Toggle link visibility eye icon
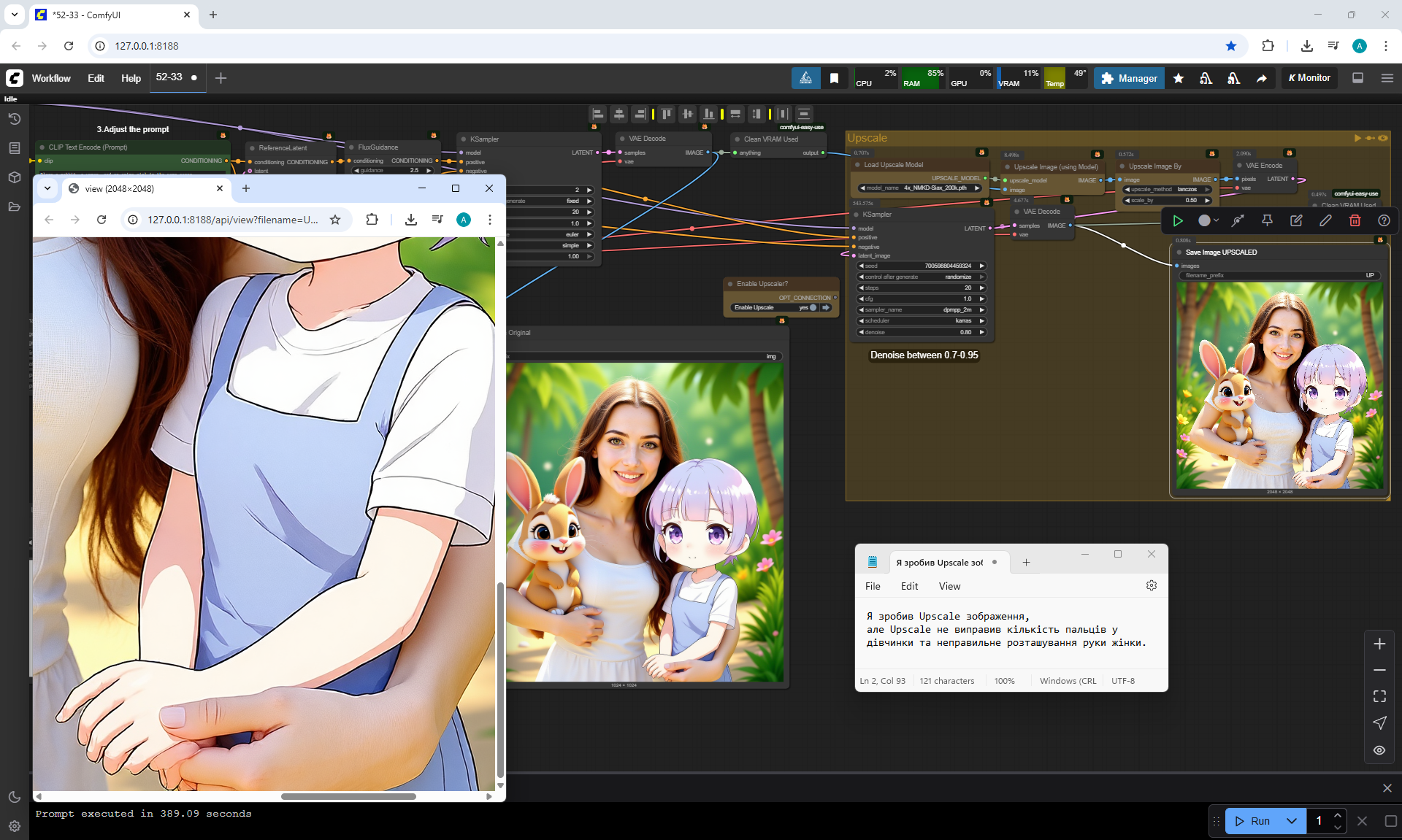This screenshot has width=1402, height=840. (x=1379, y=750)
